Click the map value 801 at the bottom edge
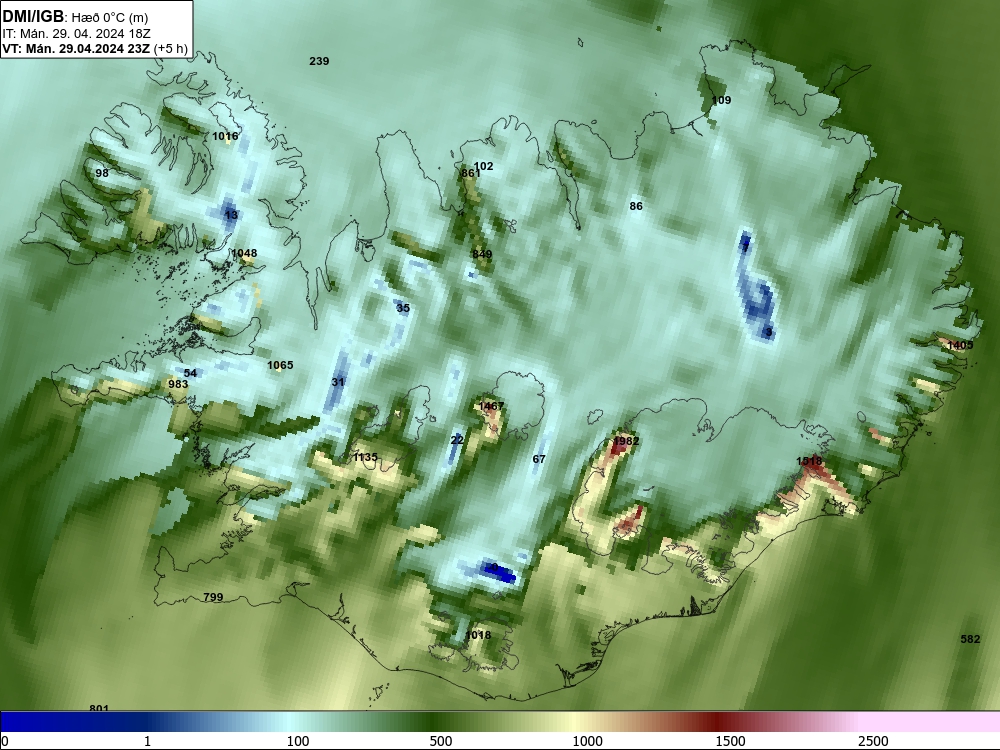This screenshot has height=750, width=1000. (99, 707)
